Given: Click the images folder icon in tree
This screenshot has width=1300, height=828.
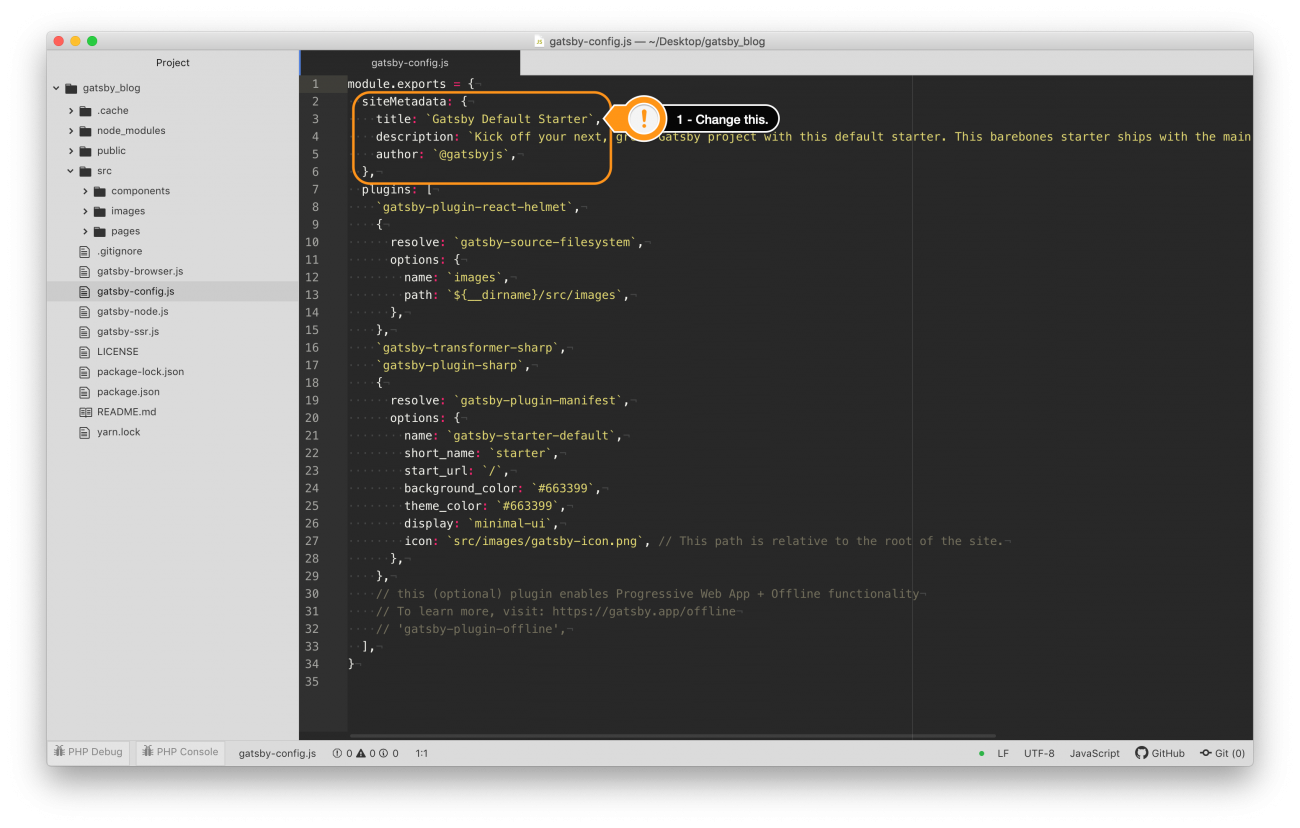Looking at the screenshot, I should (x=100, y=211).
